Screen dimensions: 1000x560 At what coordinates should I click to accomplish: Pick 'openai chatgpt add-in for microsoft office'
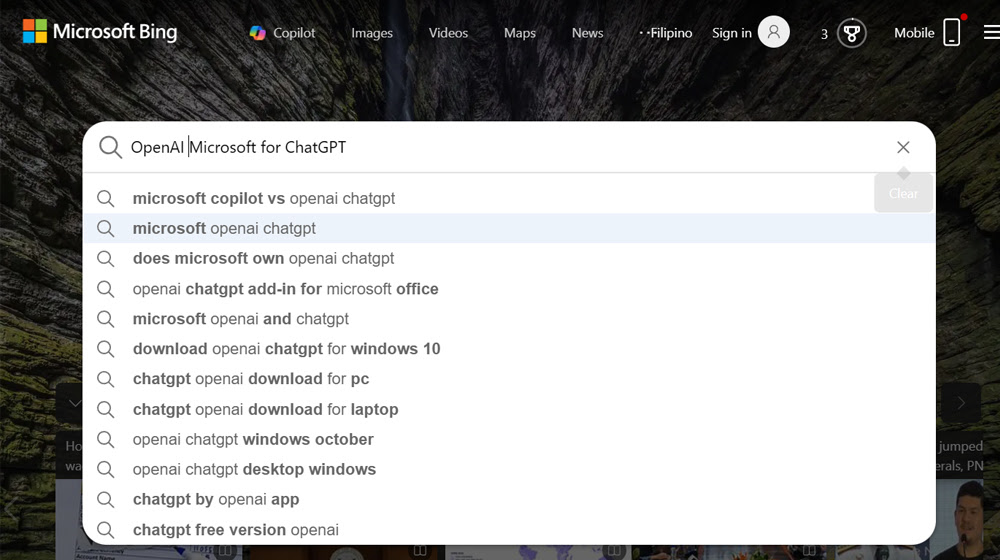point(509,289)
